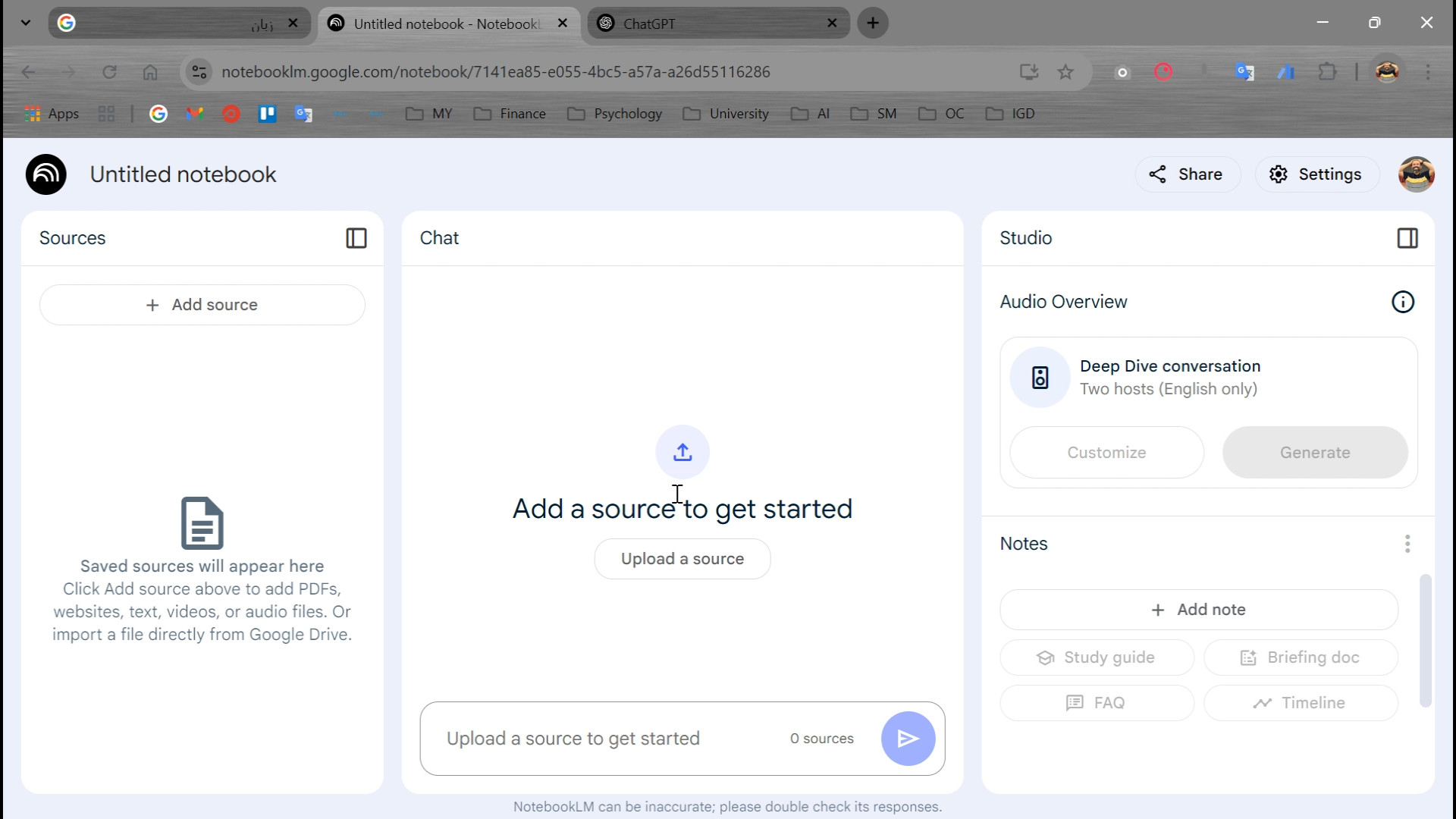The image size is (1456, 819).
Task: Click the browser home button
Action: 150,72
